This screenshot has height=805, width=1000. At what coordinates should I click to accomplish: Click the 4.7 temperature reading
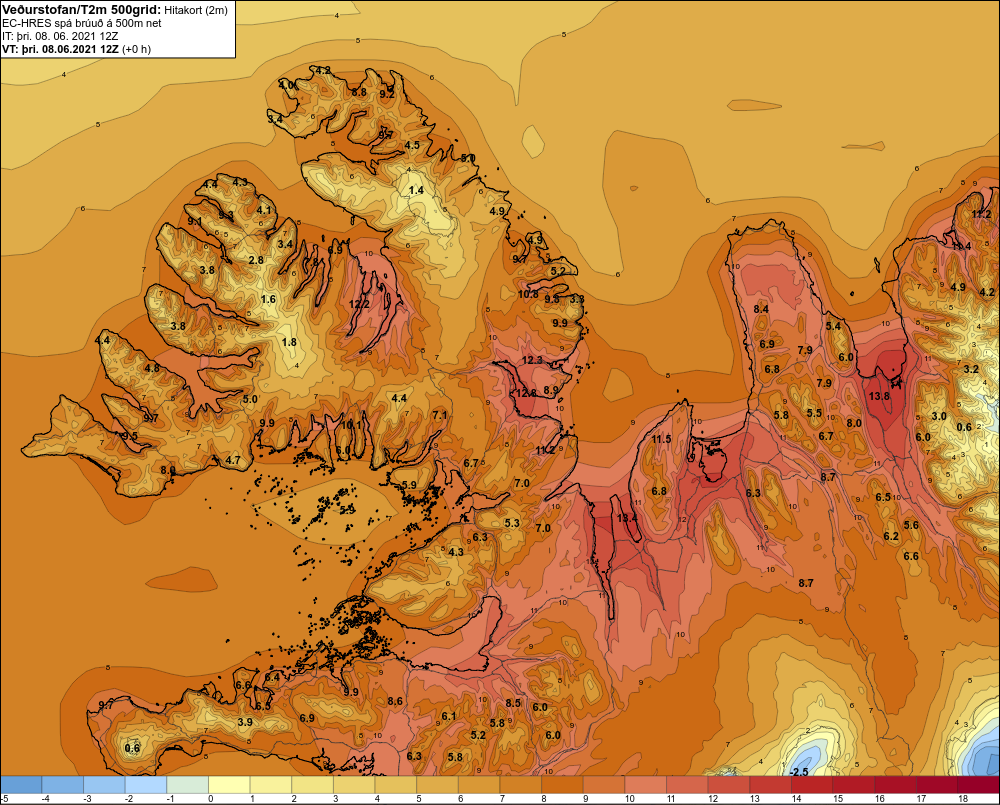(233, 460)
